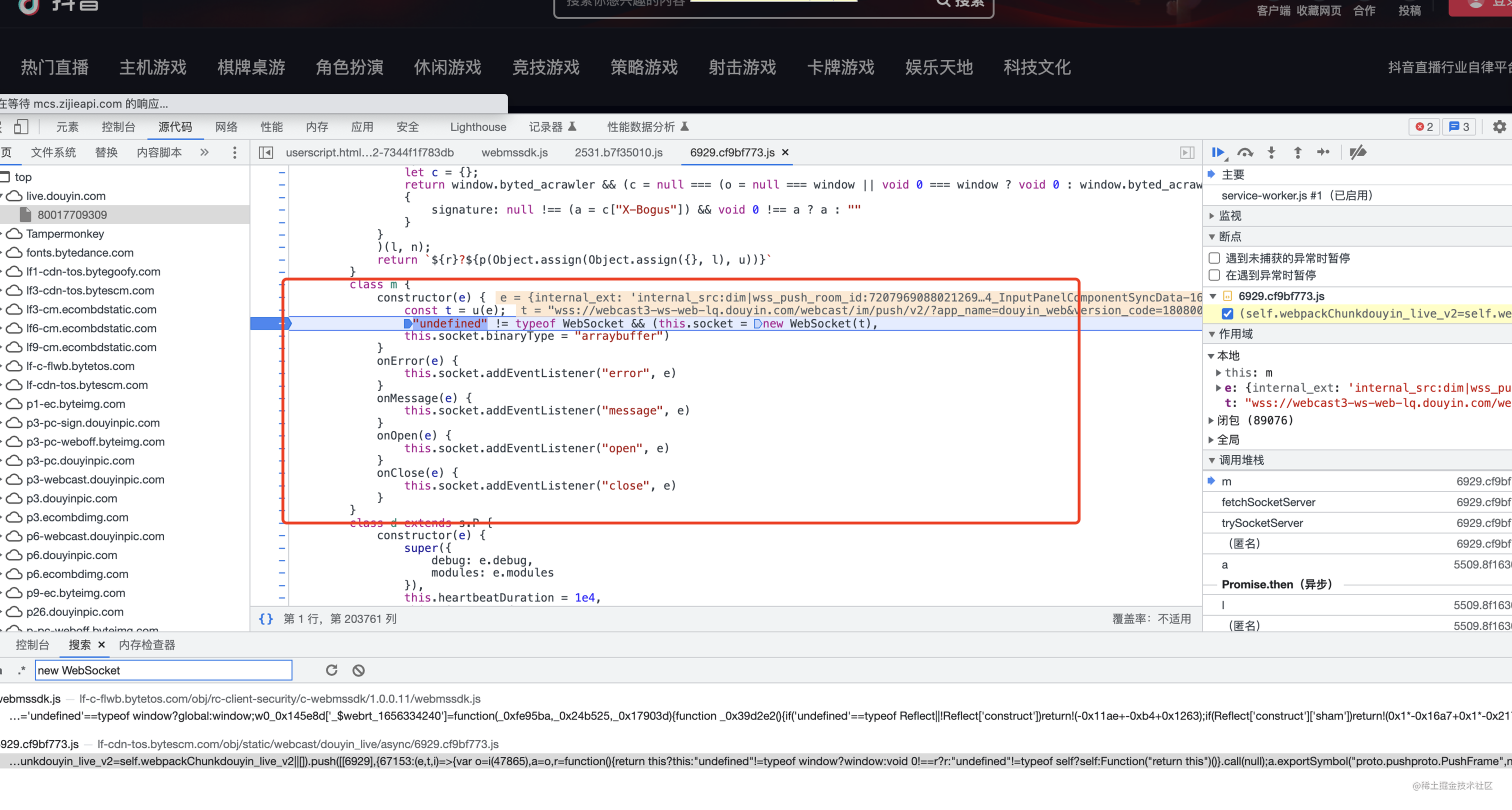The image size is (1512, 810).
Task: Enable pause on uncaught exceptions
Action: click(x=1214, y=258)
